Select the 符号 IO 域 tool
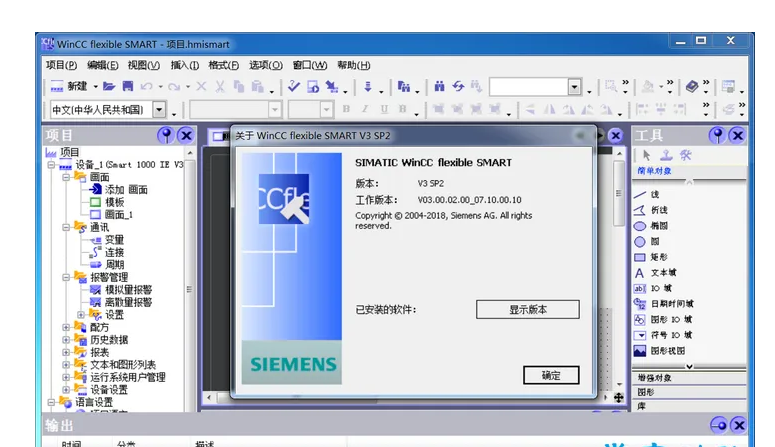The width and height of the screenshot is (775, 447). coord(663,335)
